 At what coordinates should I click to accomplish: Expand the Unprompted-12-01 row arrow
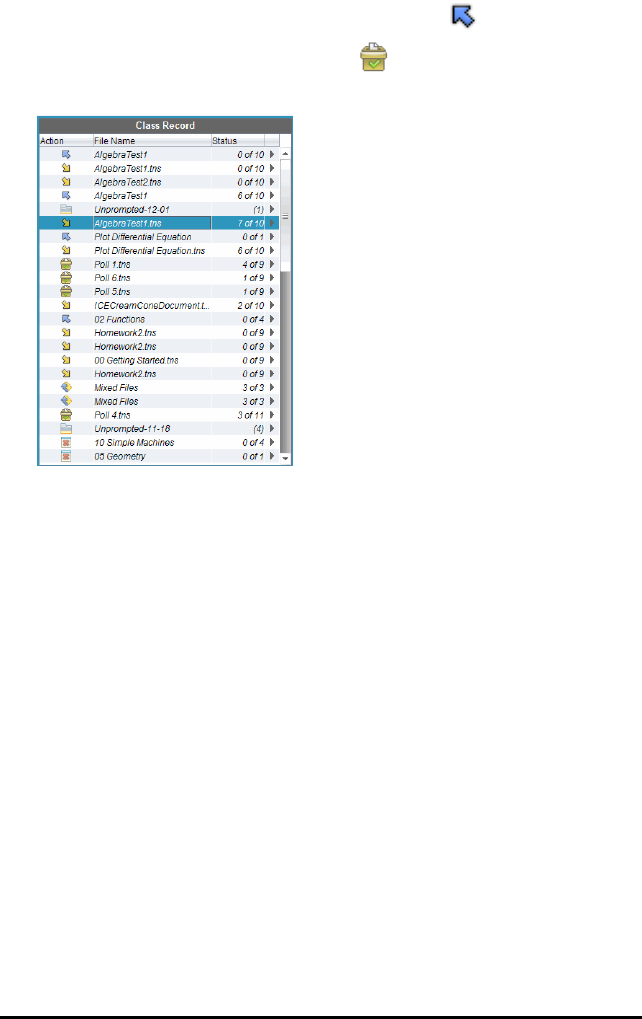272,209
